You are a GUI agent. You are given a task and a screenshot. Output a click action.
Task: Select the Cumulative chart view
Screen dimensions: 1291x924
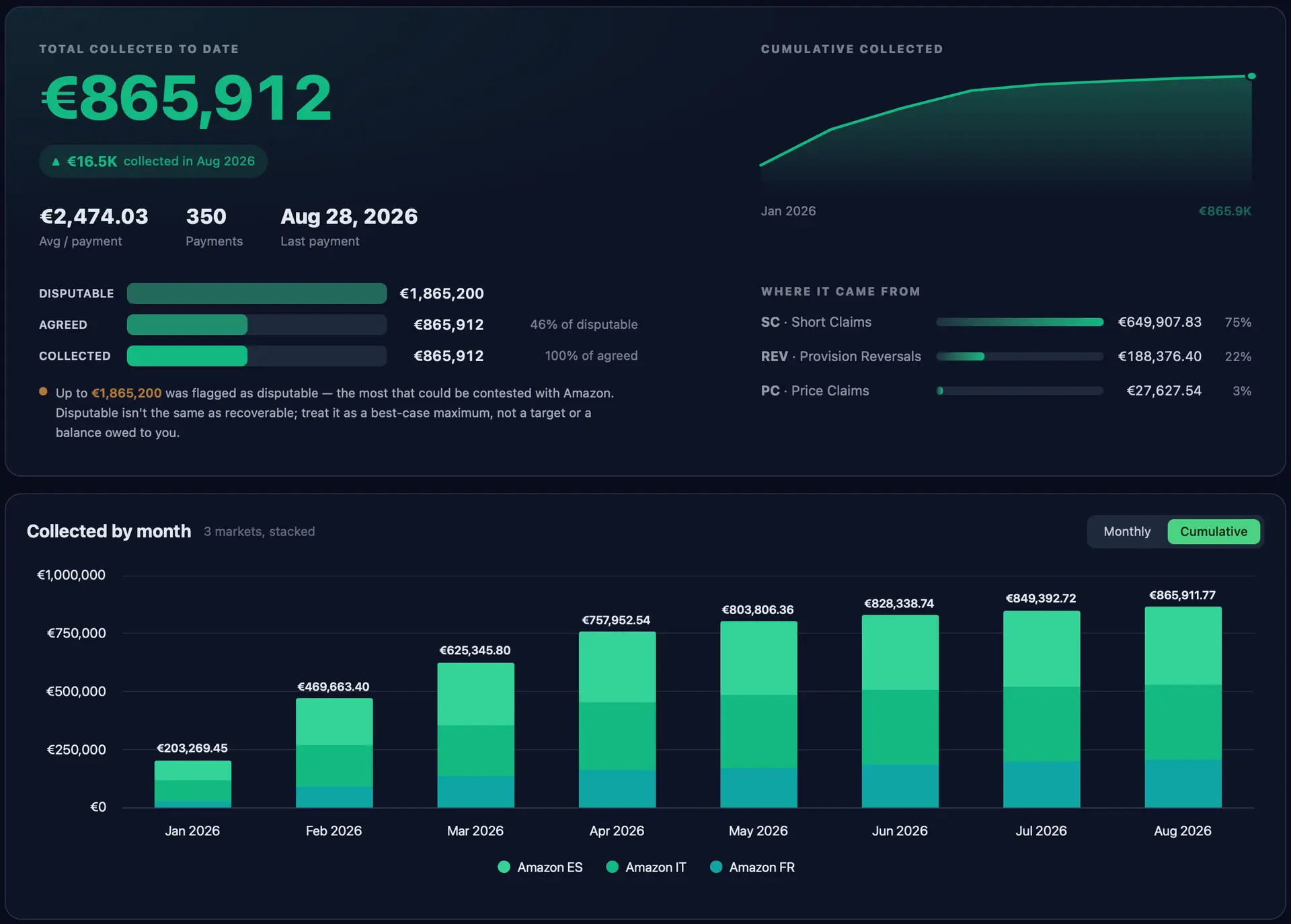pyautogui.click(x=1214, y=531)
